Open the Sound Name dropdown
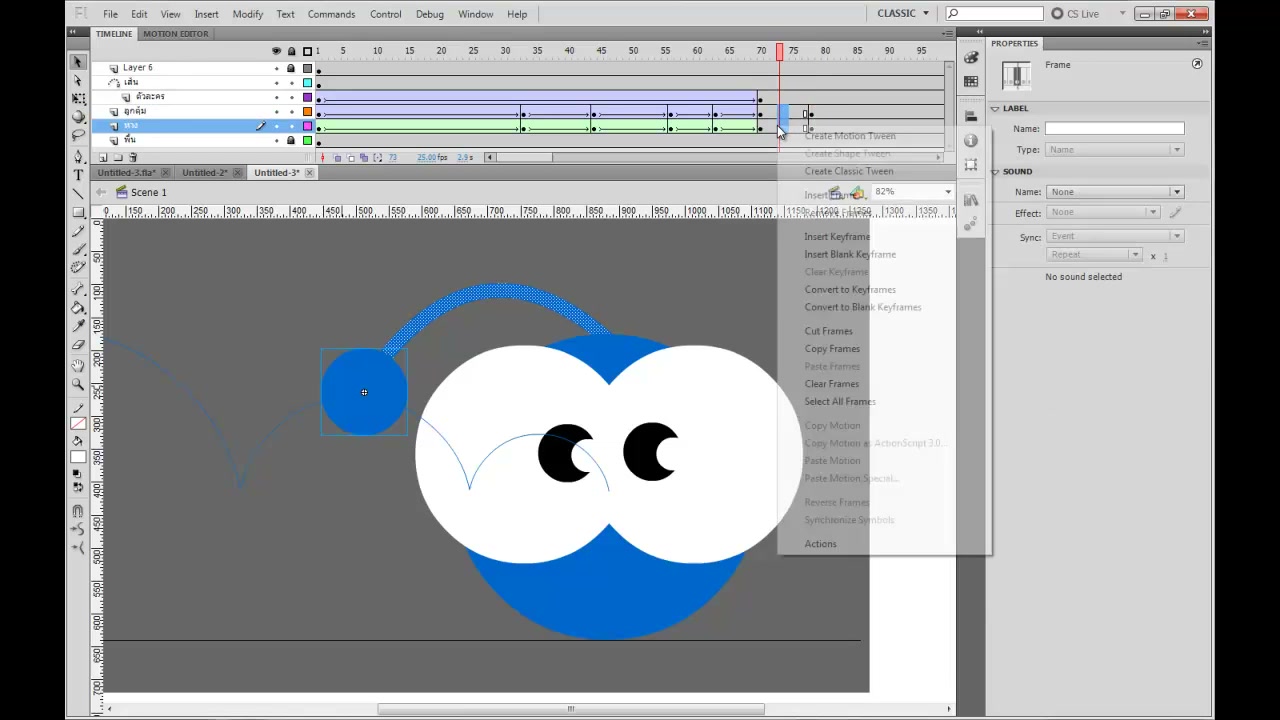 (x=1116, y=192)
